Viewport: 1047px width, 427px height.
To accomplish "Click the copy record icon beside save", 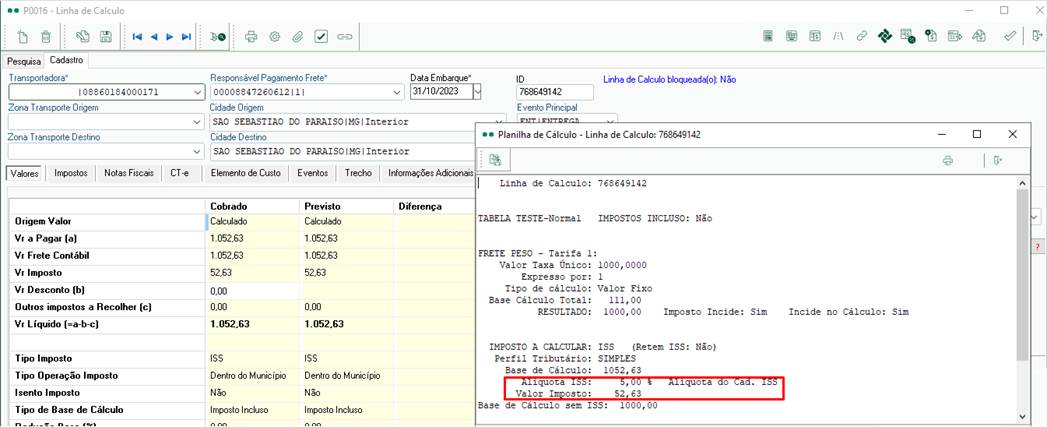I will [83, 37].
